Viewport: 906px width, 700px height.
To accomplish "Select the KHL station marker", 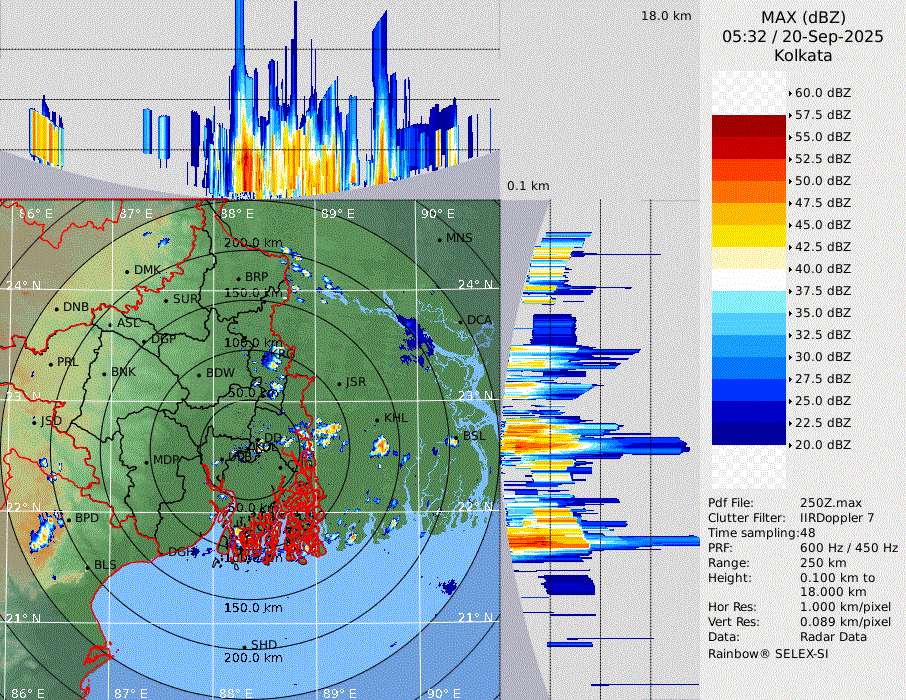I will tap(377, 420).
